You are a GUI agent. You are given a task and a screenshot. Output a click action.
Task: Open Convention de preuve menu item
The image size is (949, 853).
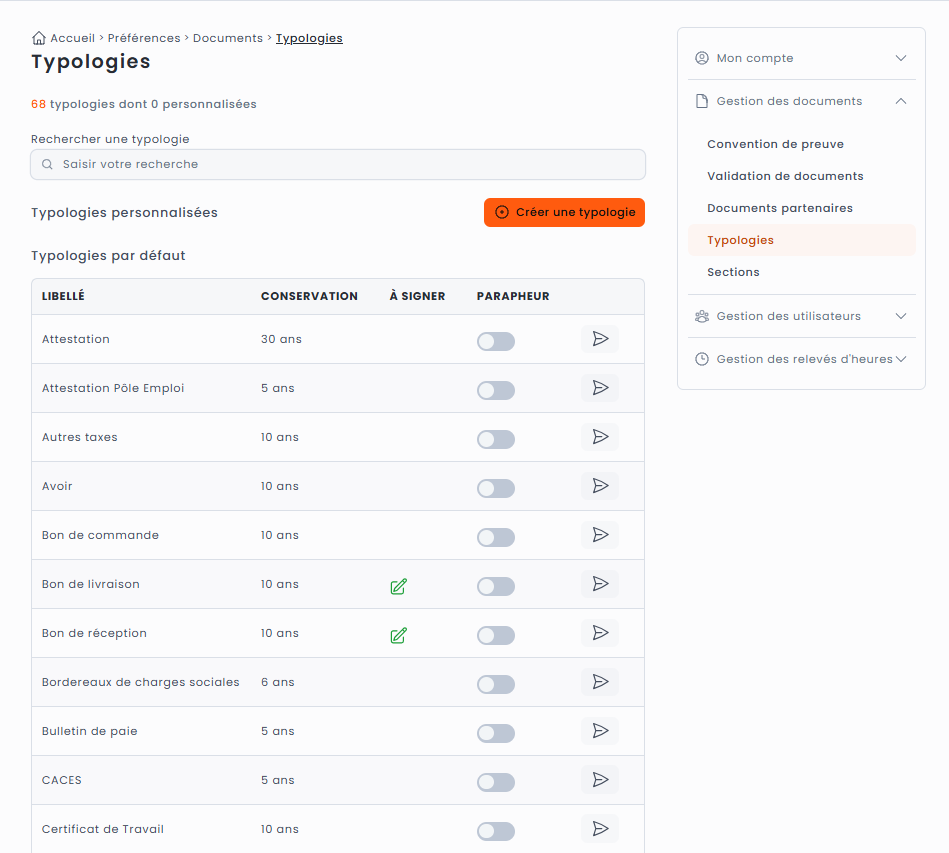pos(775,144)
